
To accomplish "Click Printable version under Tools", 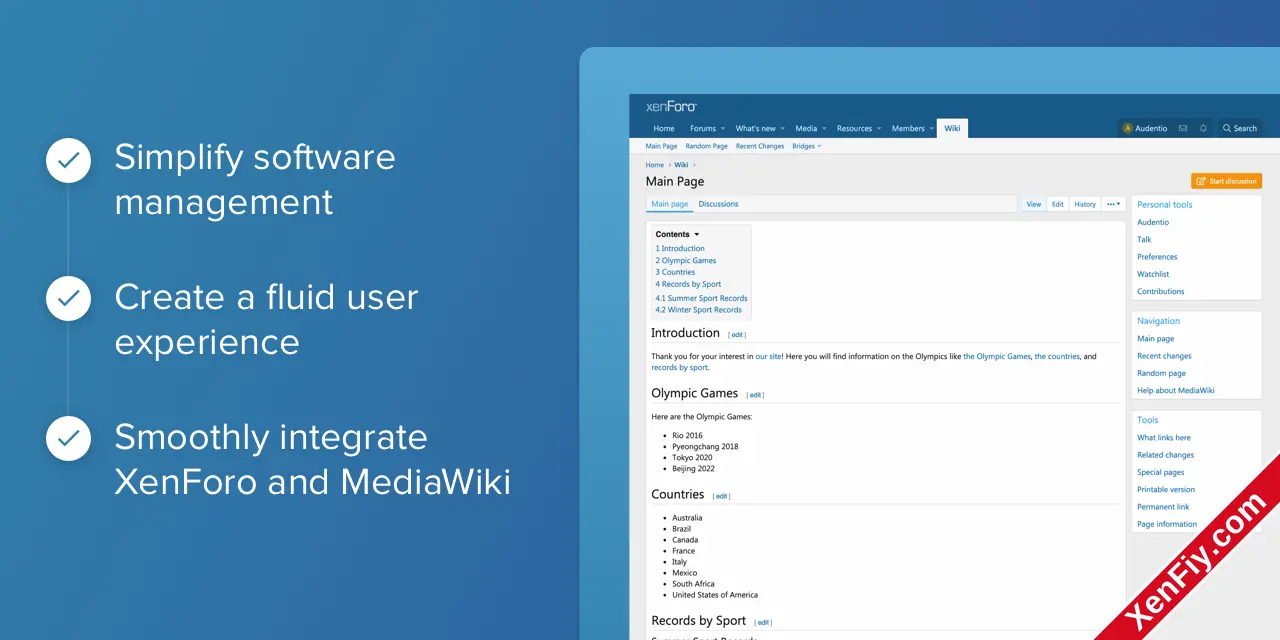I will pos(1166,490).
